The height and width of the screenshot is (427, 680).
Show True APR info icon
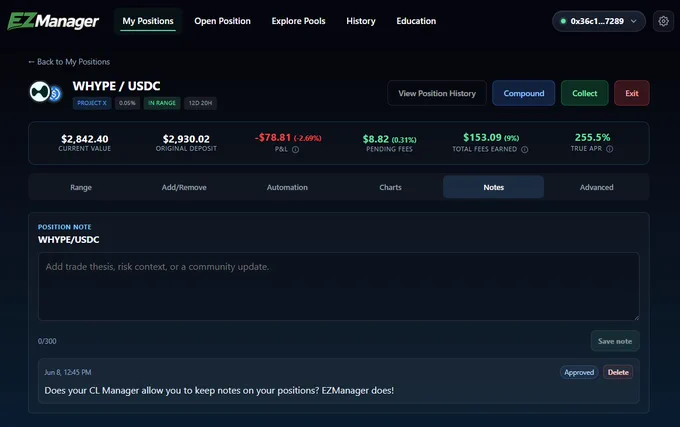point(609,149)
